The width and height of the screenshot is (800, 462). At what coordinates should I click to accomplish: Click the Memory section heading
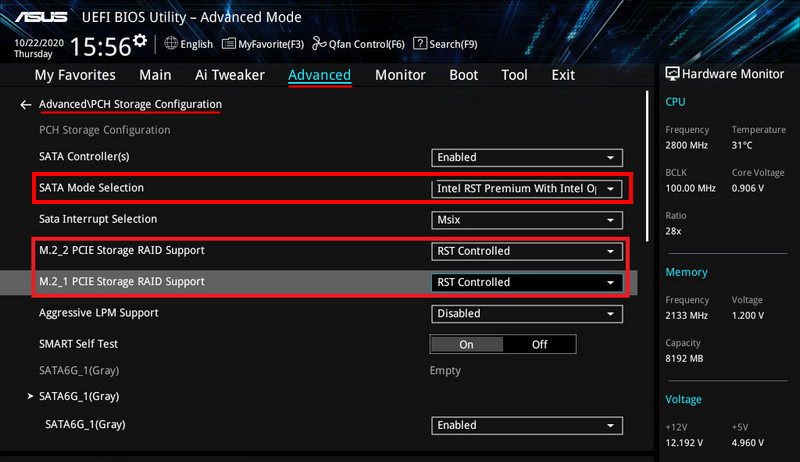pos(686,272)
